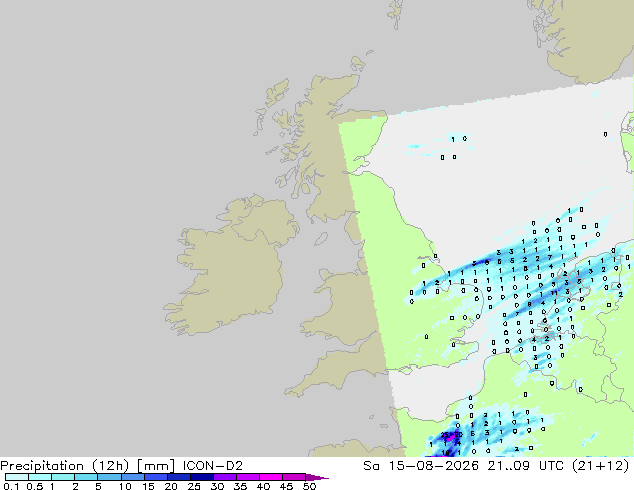Choose the 25–30 mm legend color swatch
634x490 pixels.
(x=202, y=477)
